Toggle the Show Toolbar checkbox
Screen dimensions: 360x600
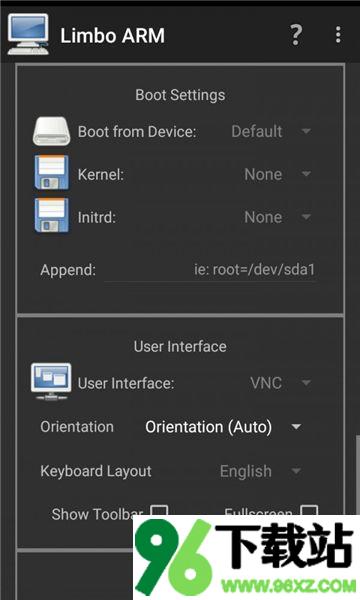159,510
